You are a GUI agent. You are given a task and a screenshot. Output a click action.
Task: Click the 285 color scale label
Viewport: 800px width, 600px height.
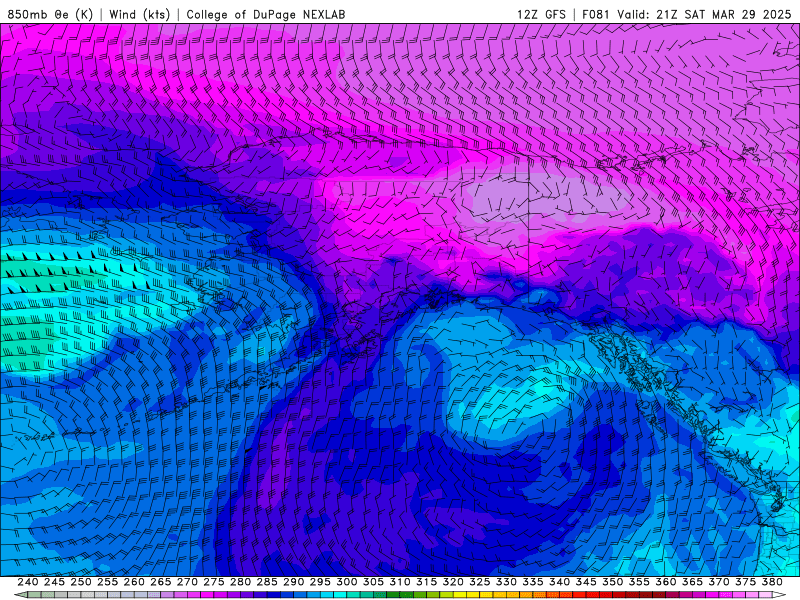[x=267, y=582]
